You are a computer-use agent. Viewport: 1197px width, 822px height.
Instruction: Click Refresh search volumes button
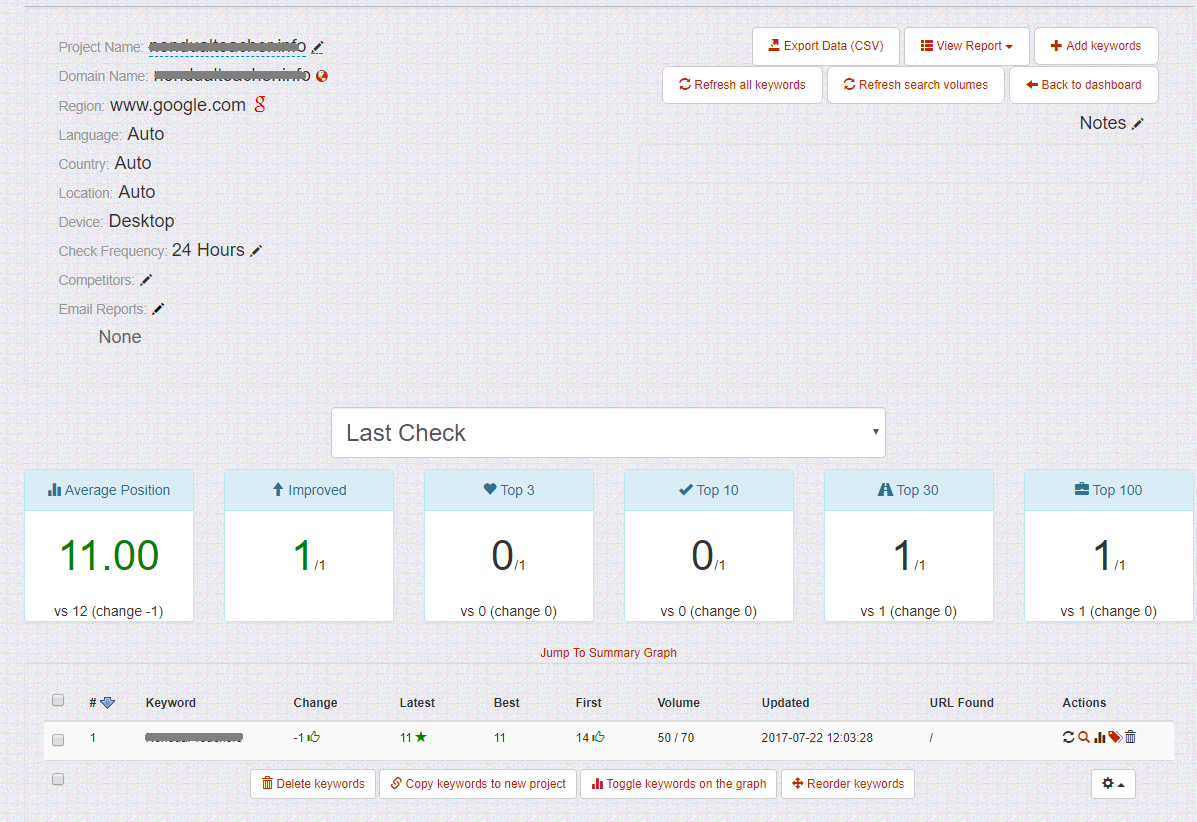tap(915, 85)
